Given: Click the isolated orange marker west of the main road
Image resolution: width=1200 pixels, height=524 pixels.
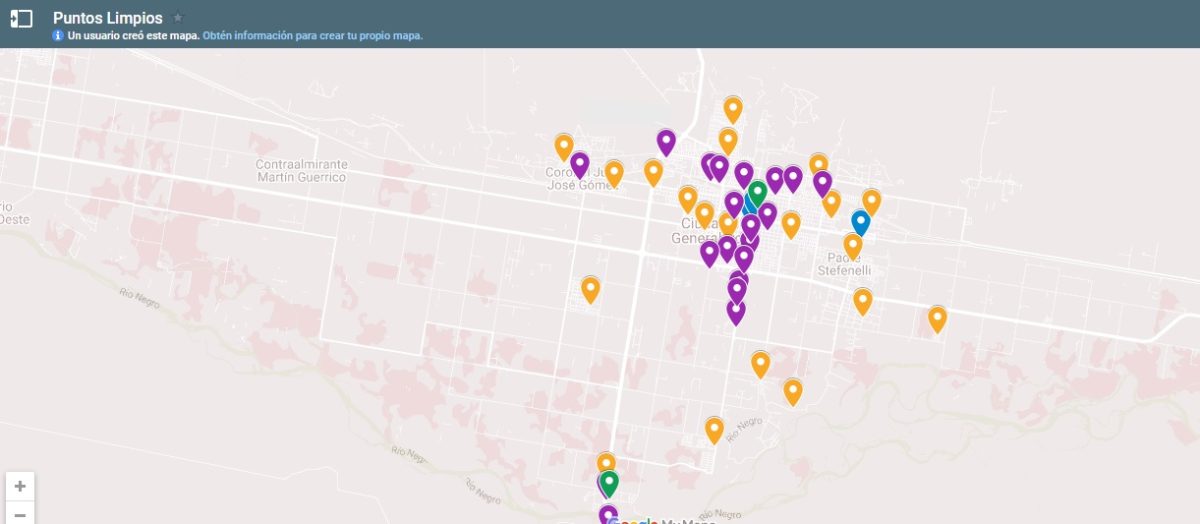Looking at the screenshot, I should (x=590, y=289).
